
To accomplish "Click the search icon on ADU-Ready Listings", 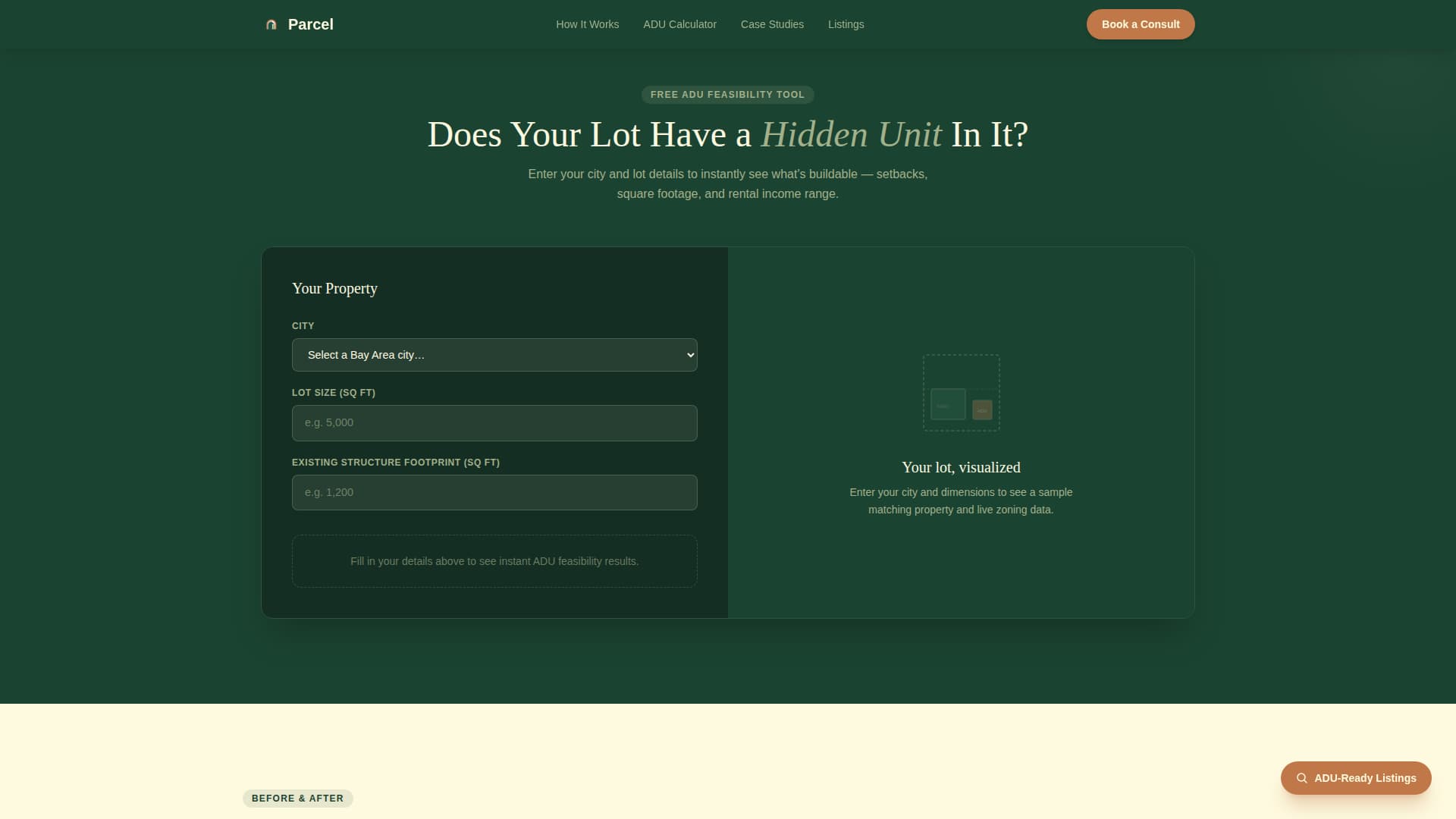I will [1301, 777].
